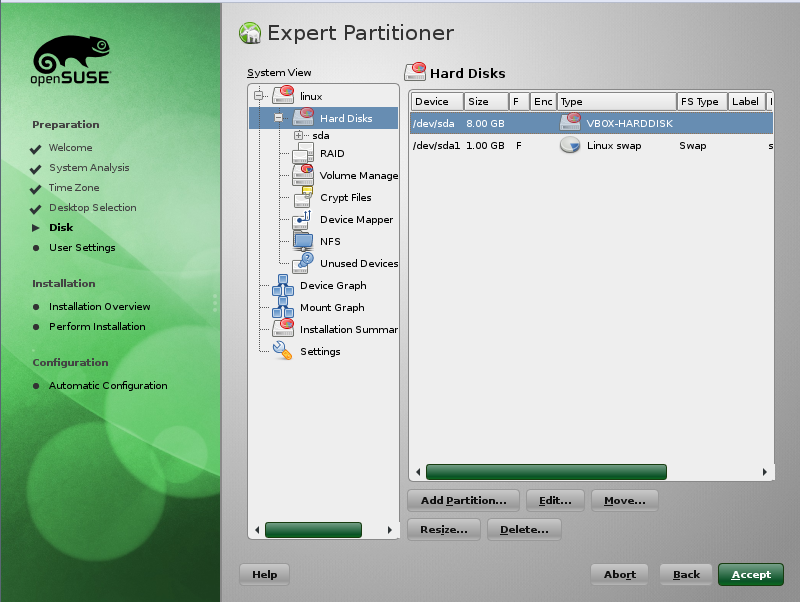Abort the installation

click(619, 574)
